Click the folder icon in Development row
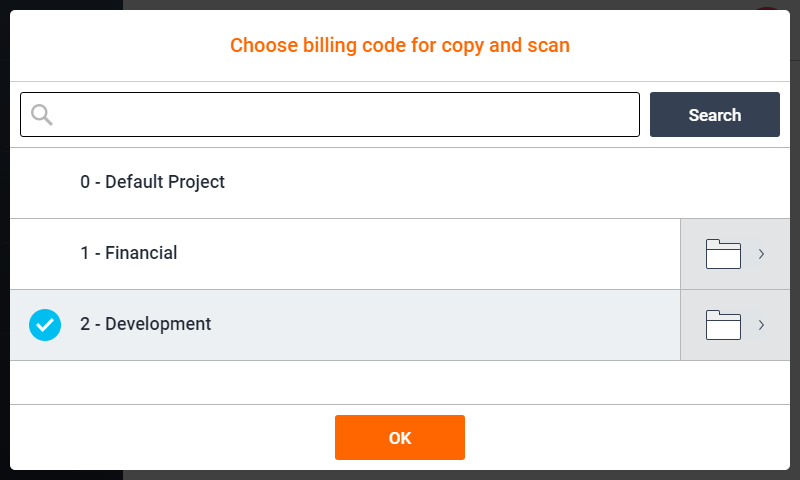The image size is (800, 480). (x=723, y=325)
